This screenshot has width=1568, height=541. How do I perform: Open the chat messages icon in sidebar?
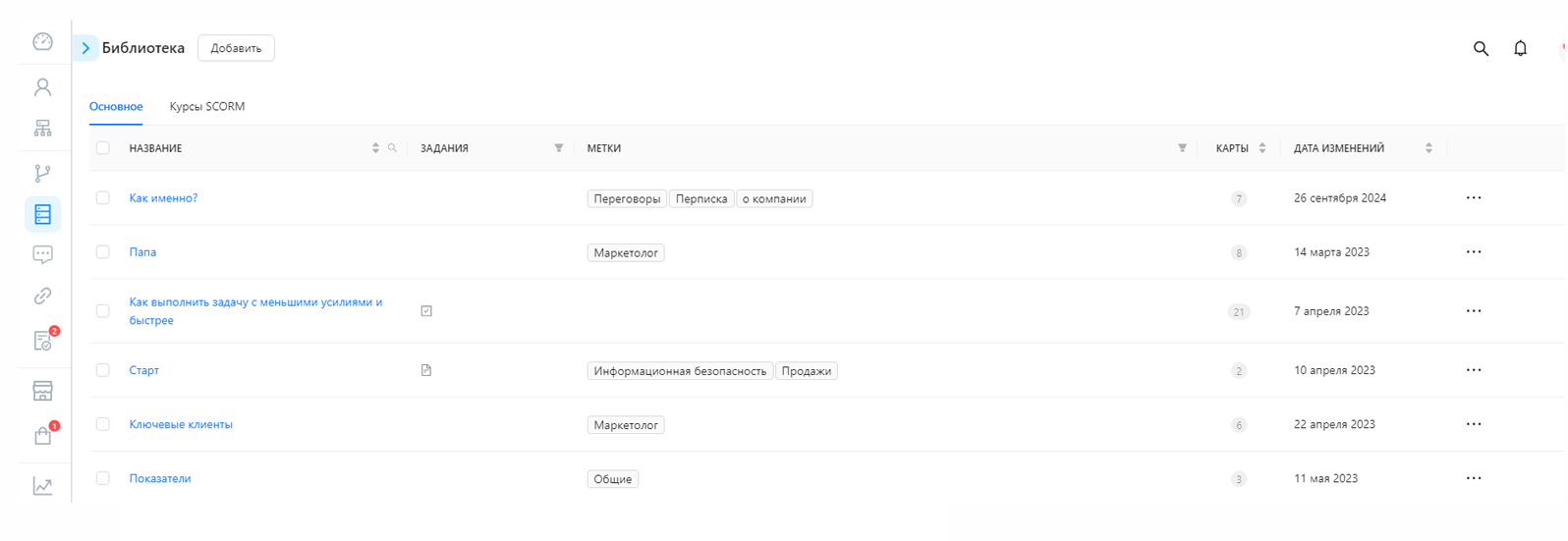tap(42, 254)
